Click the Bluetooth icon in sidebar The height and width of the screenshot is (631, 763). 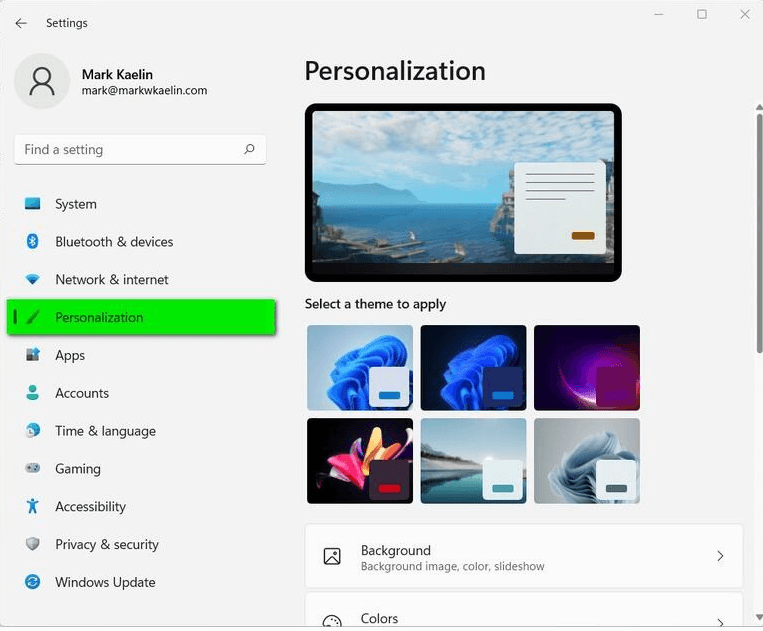click(x=33, y=241)
